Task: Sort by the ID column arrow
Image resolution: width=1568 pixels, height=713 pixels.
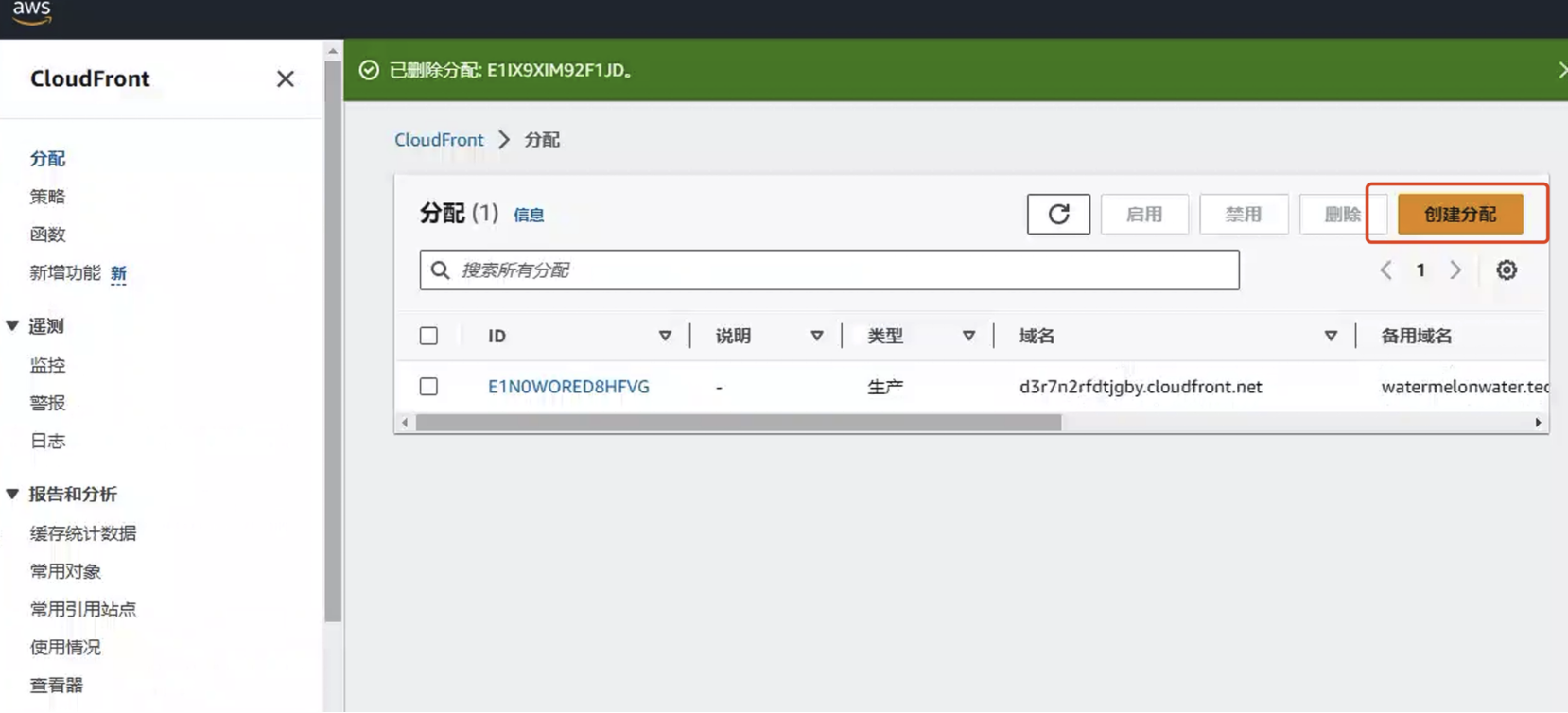Action: (x=665, y=336)
